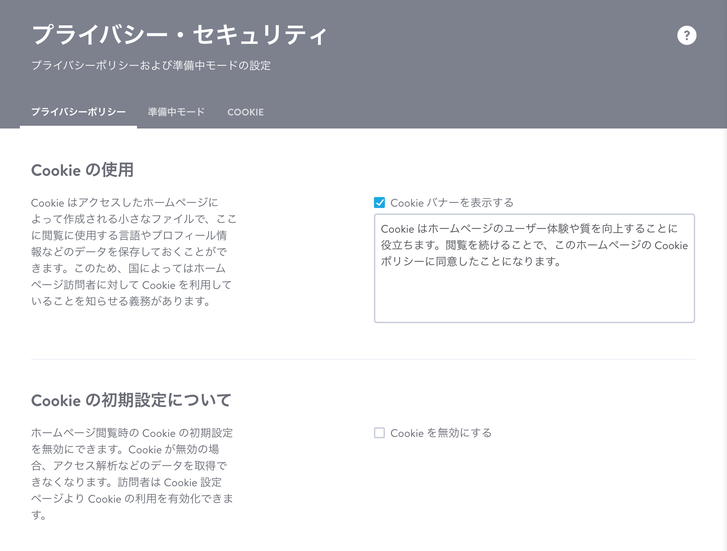Open the 準備中モード tab
This screenshot has width=727, height=551.
tap(176, 112)
